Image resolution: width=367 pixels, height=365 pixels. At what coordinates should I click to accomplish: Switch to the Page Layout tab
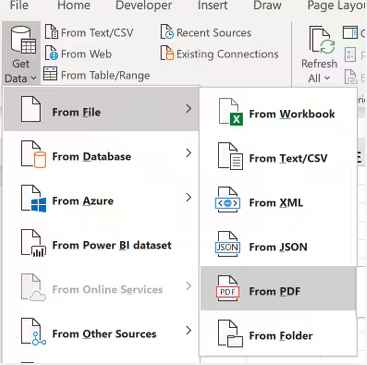tap(337, 5)
